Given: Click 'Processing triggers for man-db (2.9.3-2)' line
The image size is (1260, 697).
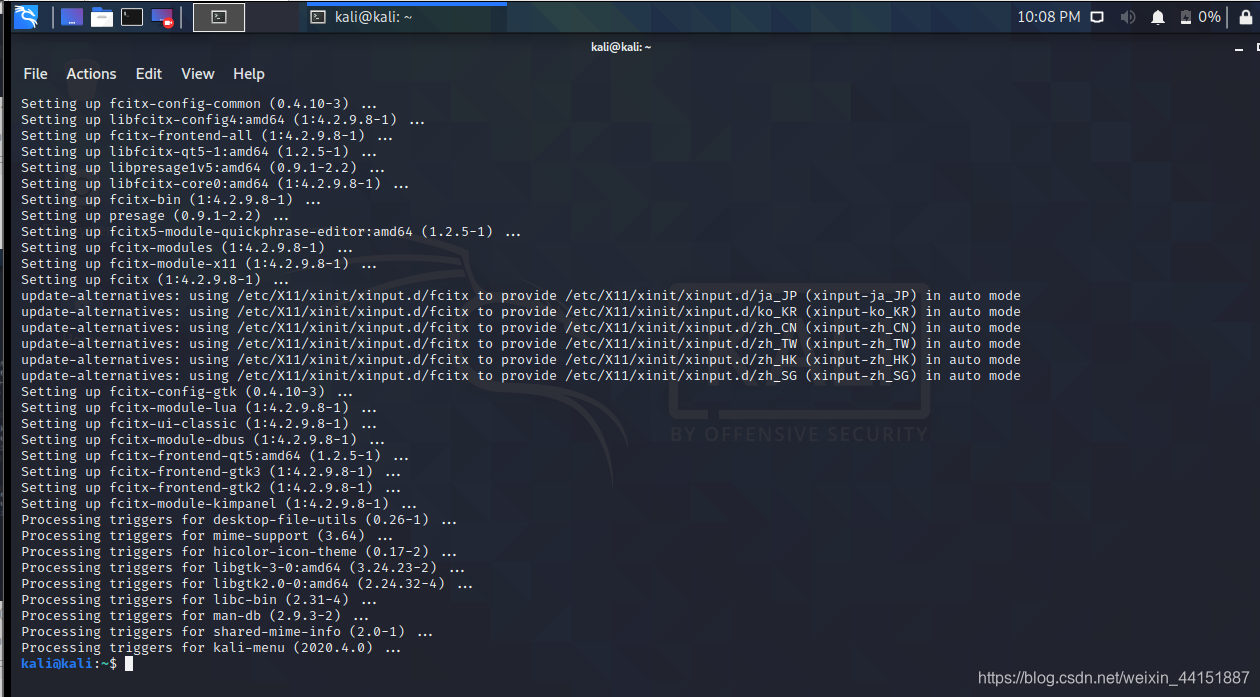Looking at the screenshot, I should pyautogui.click(x=195, y=616).
